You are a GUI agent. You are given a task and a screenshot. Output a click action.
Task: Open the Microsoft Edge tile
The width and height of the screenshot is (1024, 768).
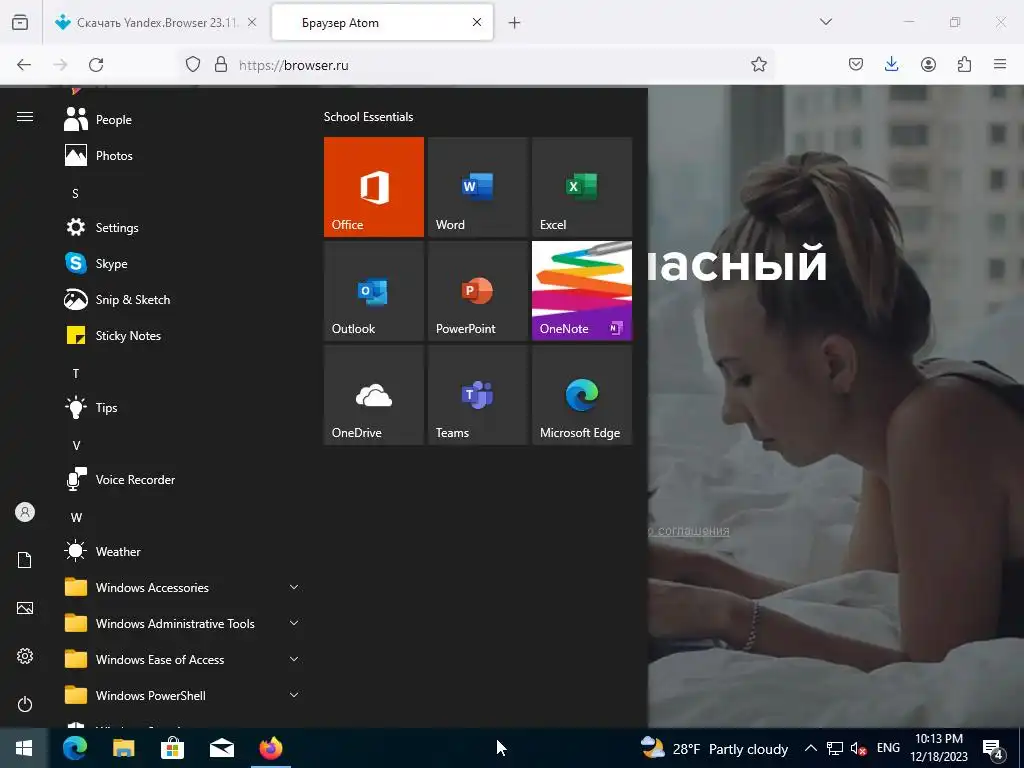[582, 394]
